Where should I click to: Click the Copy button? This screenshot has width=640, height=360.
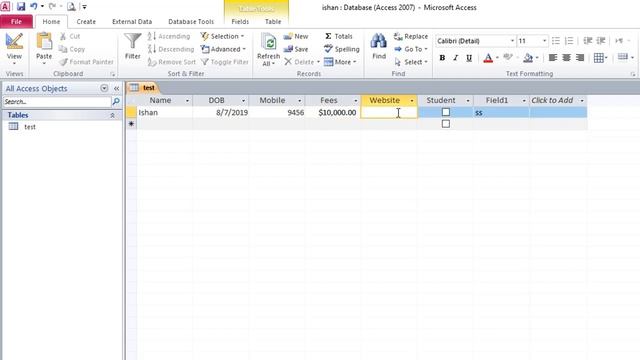click(72, 49)
